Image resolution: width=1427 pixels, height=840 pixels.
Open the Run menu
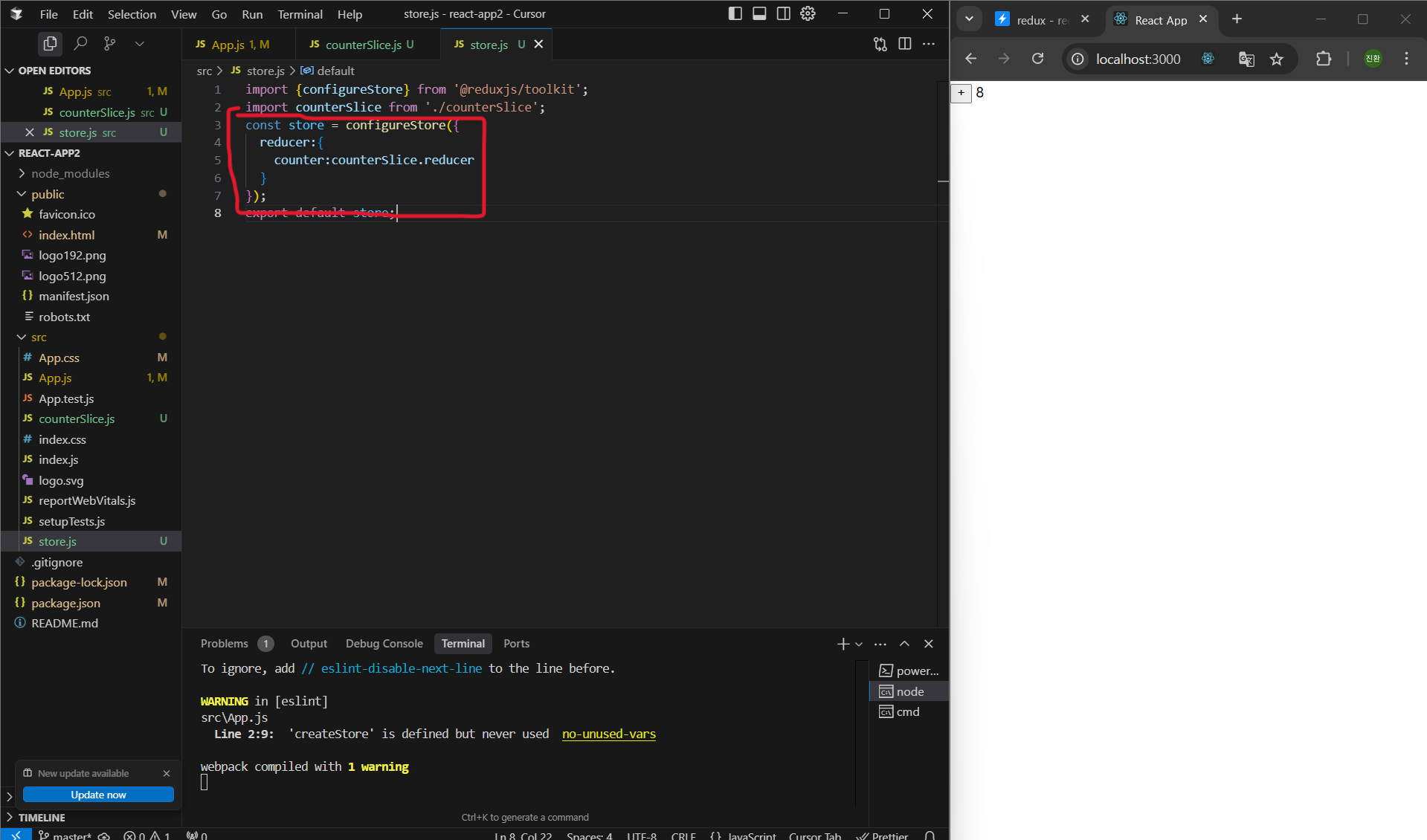(252, 14)
